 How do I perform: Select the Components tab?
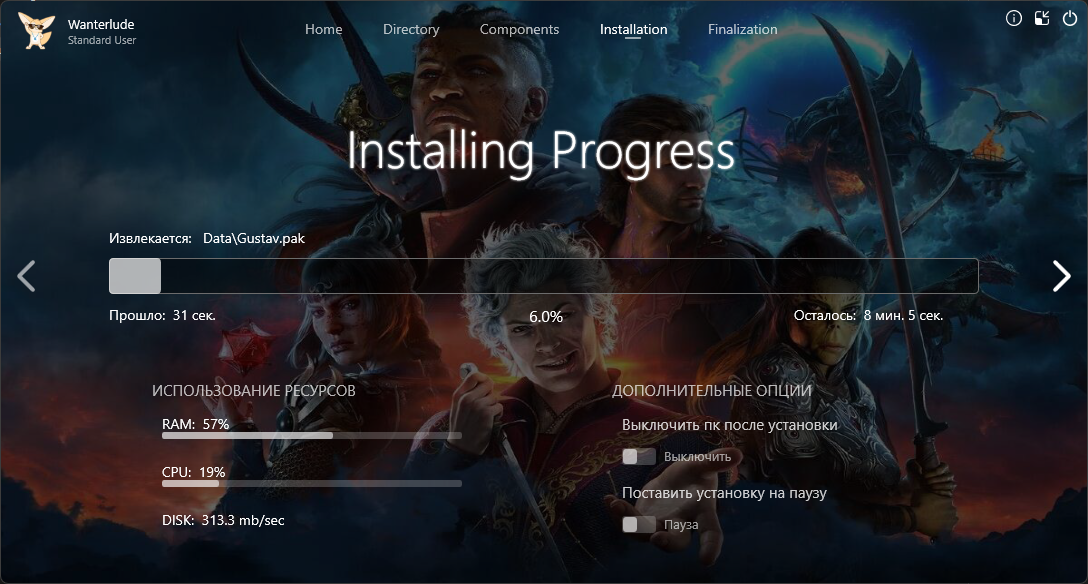(519, 29)
